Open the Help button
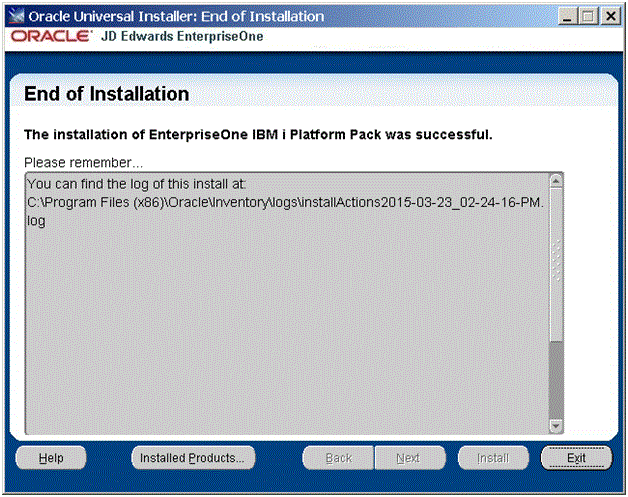Image resolution: width=628 pixels, height=497 pixels. pyautogui.click(x=51, y=457)
